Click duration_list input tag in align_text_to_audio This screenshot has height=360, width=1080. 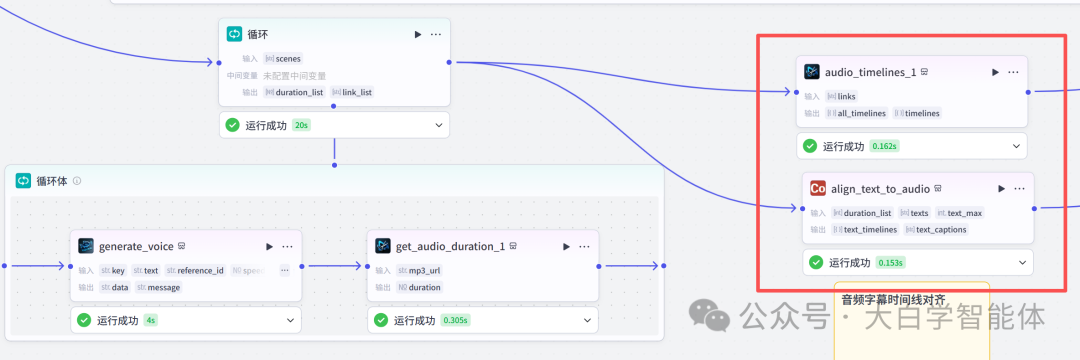(862, 213)
